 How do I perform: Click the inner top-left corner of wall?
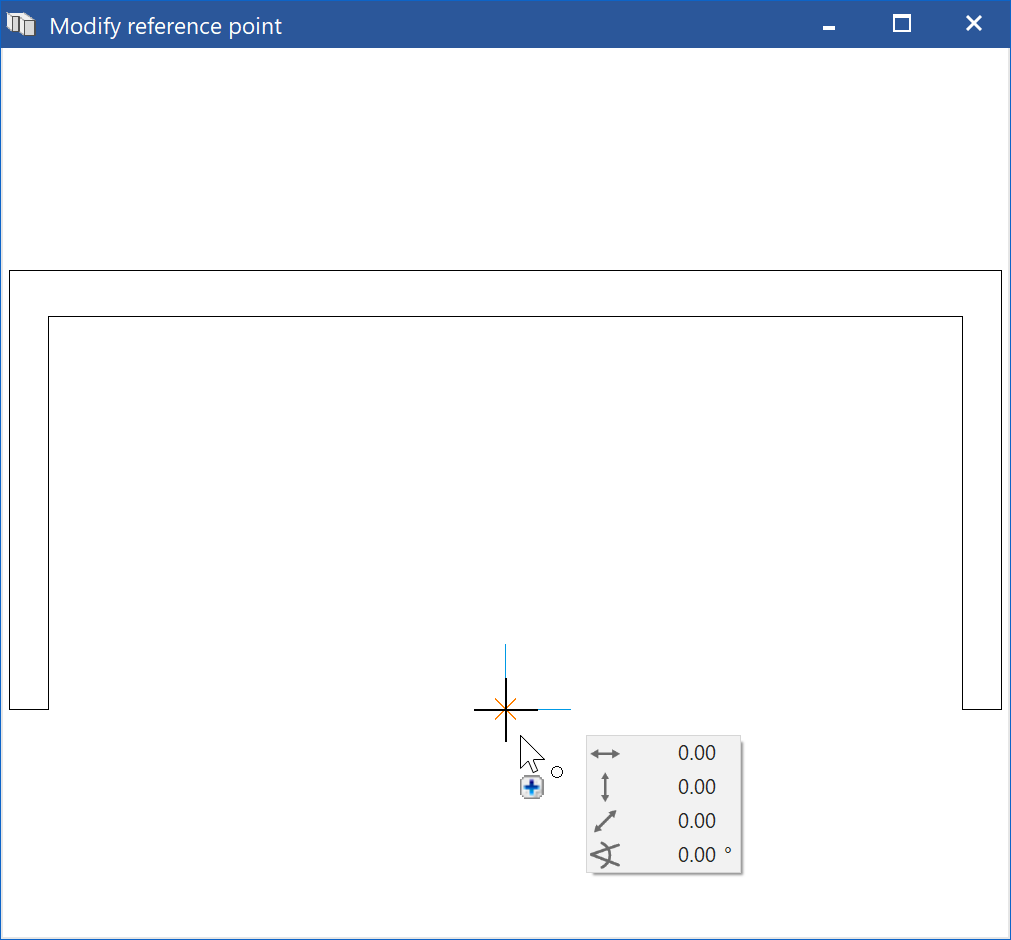point(49,317)
